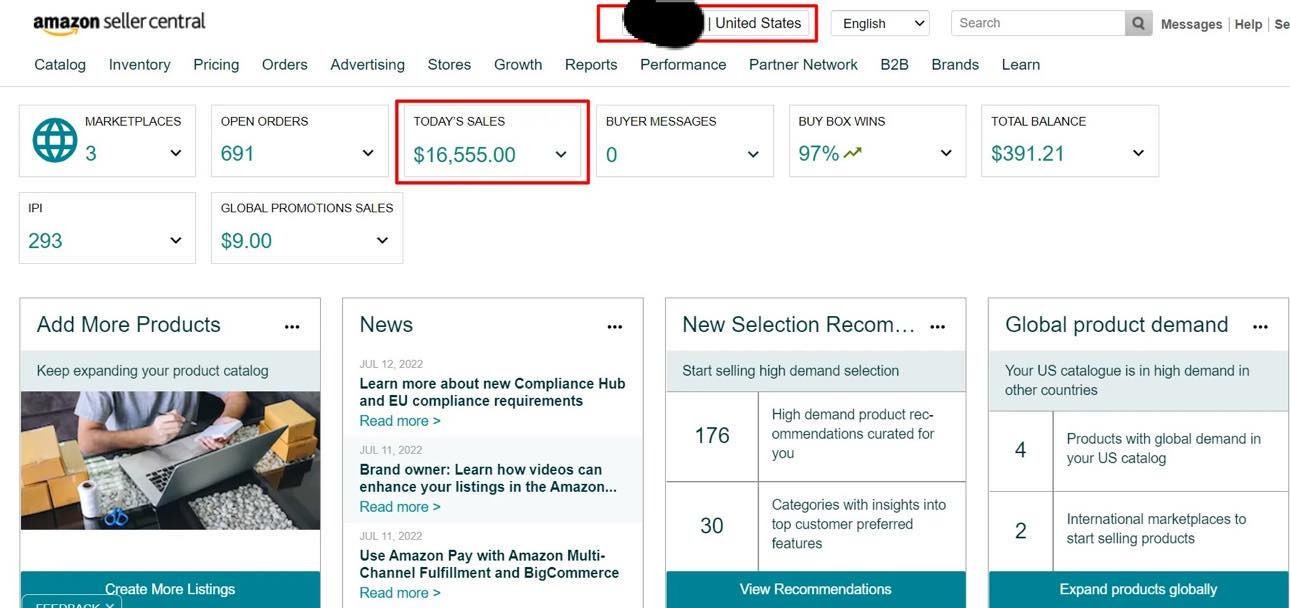Click the Amazon Seller Central logo
This screenshot has width=1290, height=608.
pos(119,23)
